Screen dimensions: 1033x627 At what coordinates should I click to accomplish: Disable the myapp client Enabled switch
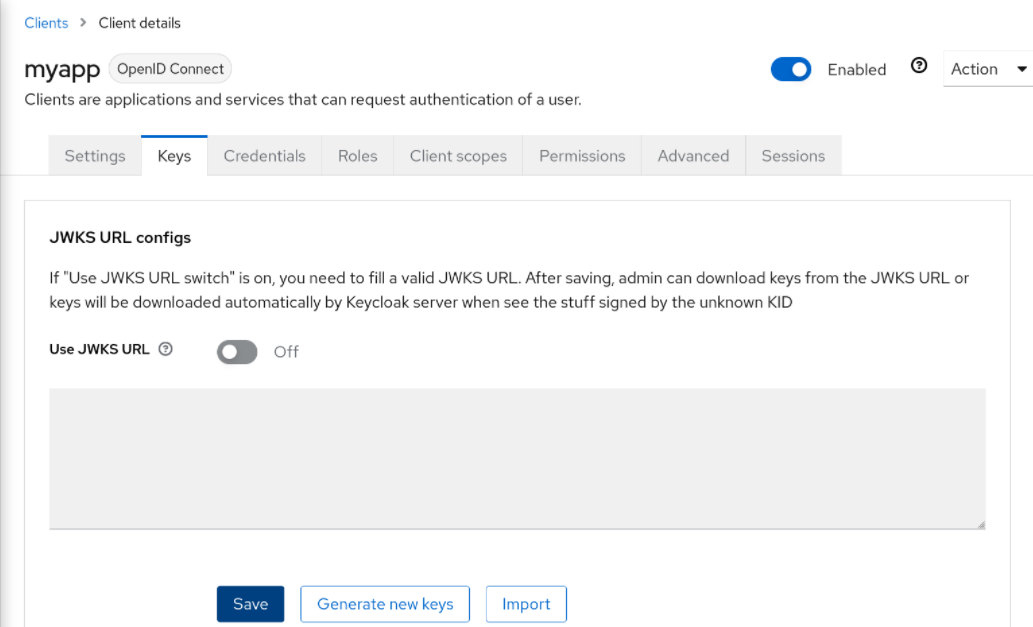[x=790, y=69]
